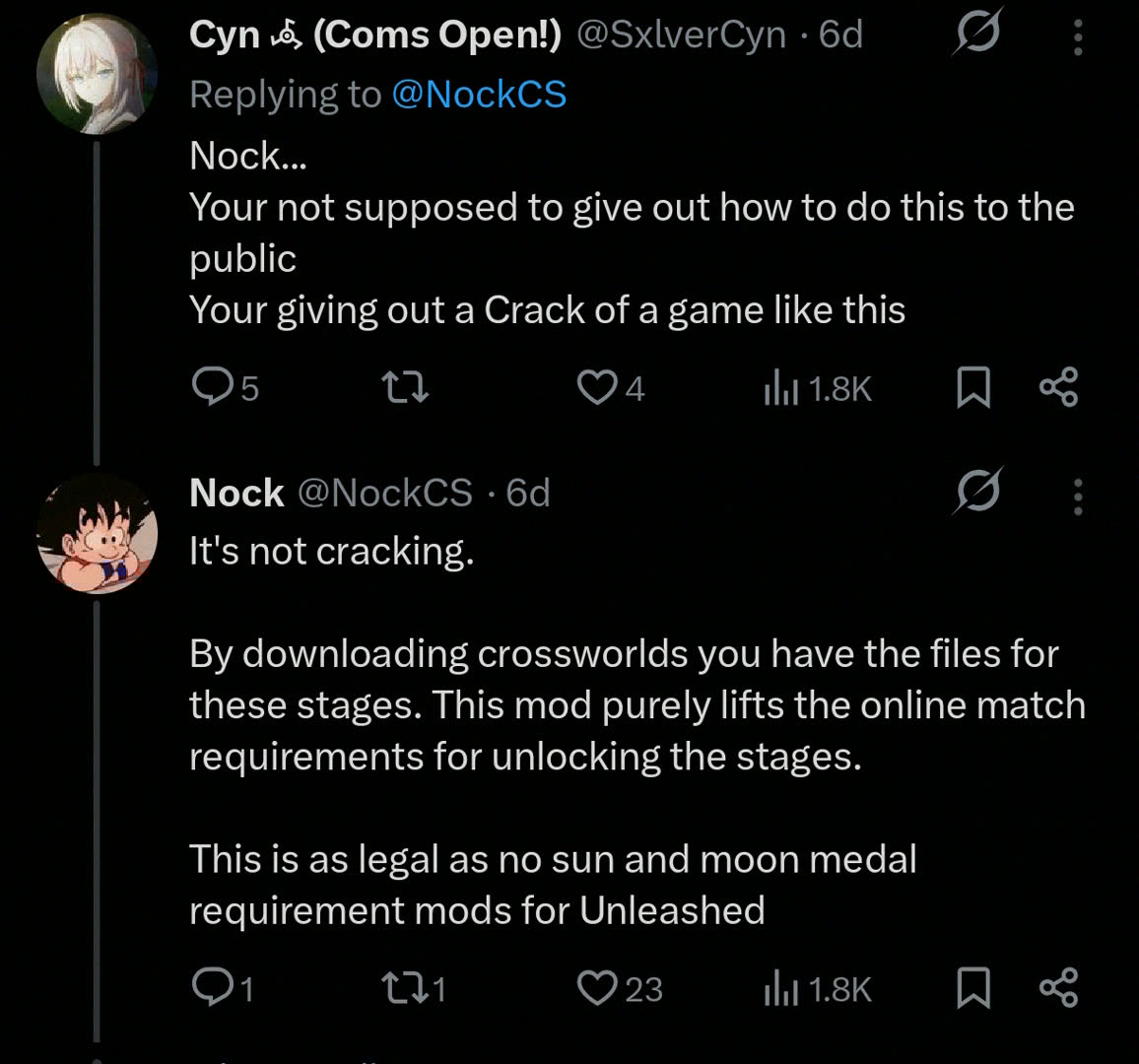Open Nock's profile via Goku avatar
This screenshot has height=1064, width=1139.
pyautogui.click(x=97, y=534)
